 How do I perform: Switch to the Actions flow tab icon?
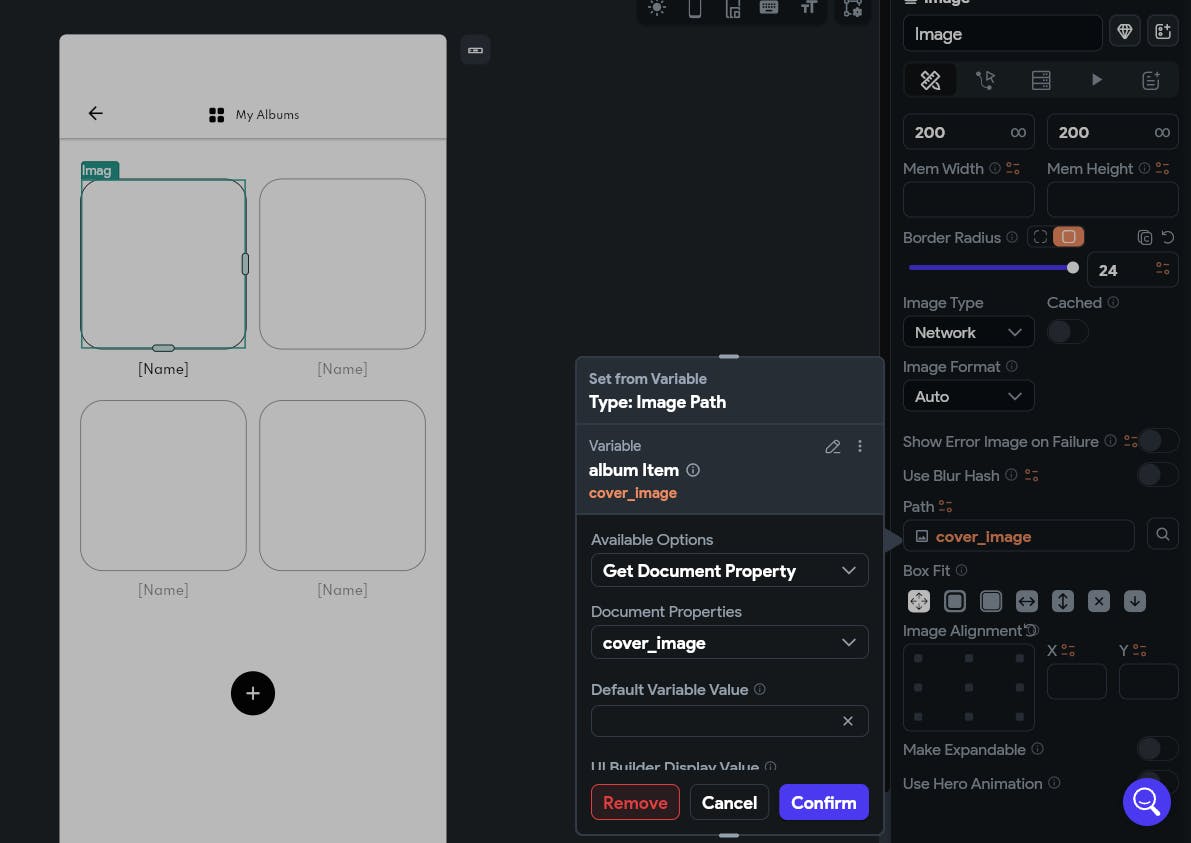pos(985,80)
